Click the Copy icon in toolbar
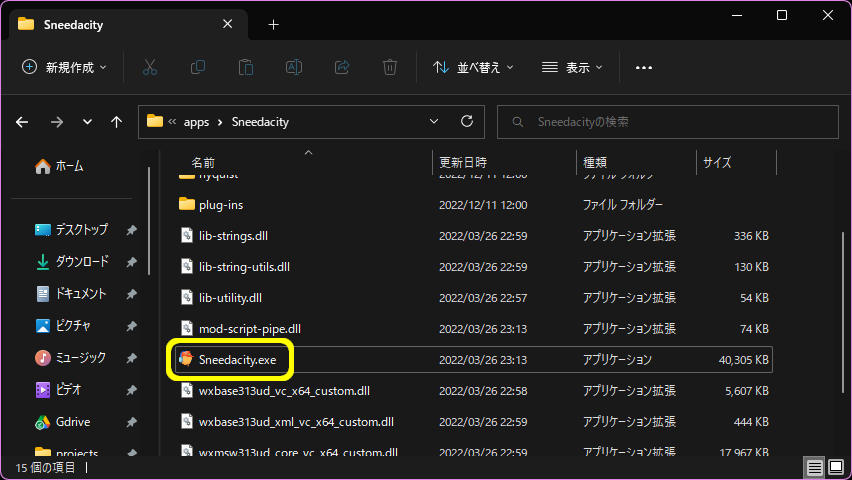Viewport: 852px width, 480px height. [198, 67]
